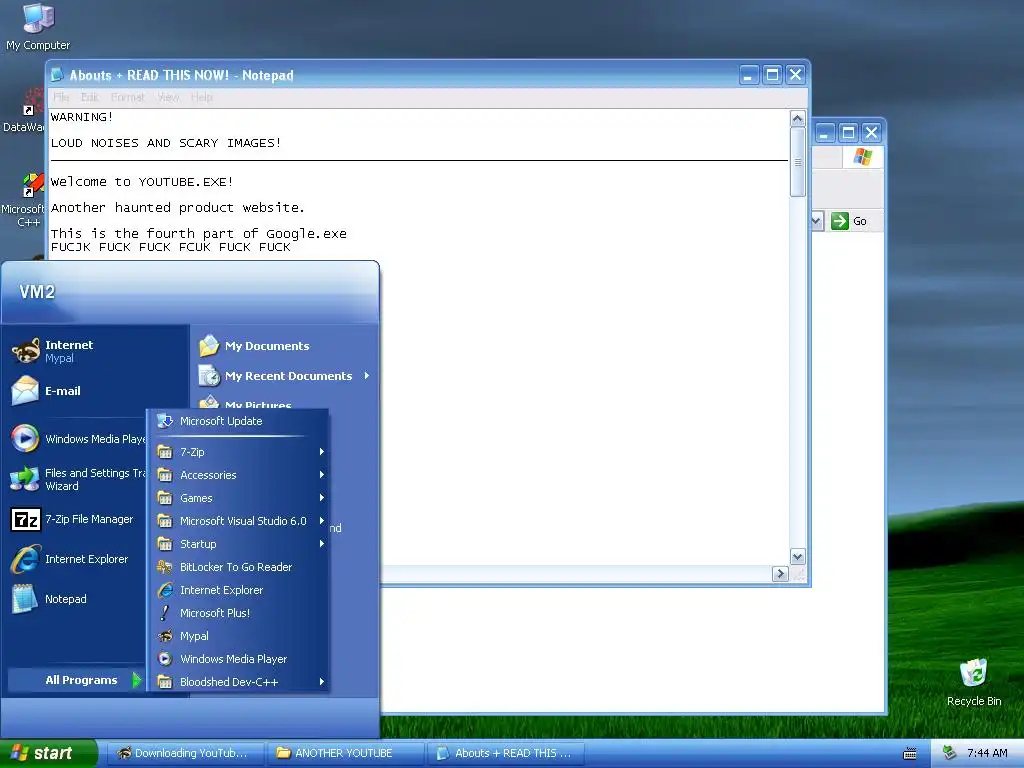Viewport: 1024px width, 768px height.
Task: Expand the Games submenu
Action: click(238, 498)
